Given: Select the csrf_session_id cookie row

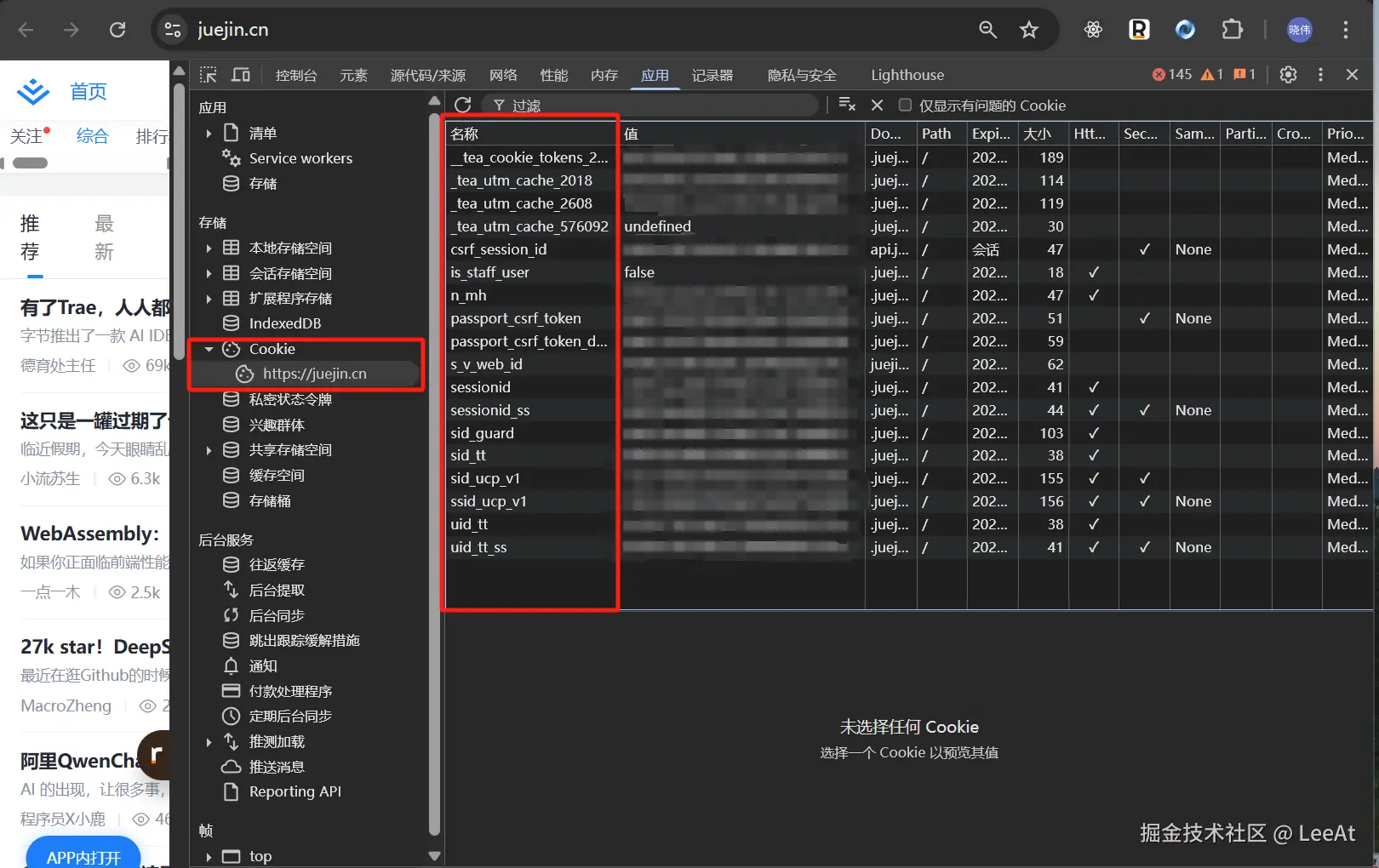Looking at the screenshot, I should tap(908, 249).
